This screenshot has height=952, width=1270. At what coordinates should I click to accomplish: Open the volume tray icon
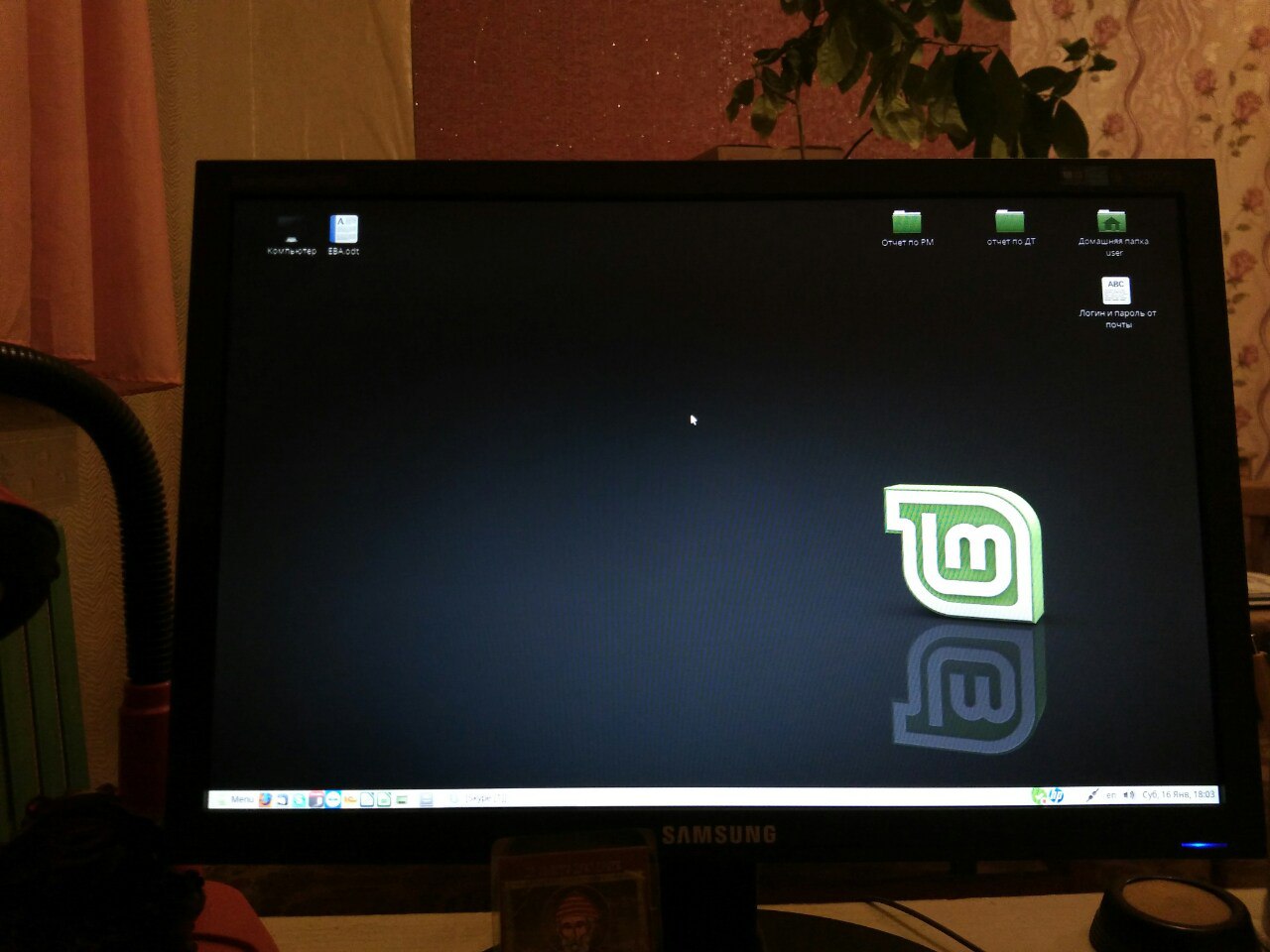(x=1129, y=795)
